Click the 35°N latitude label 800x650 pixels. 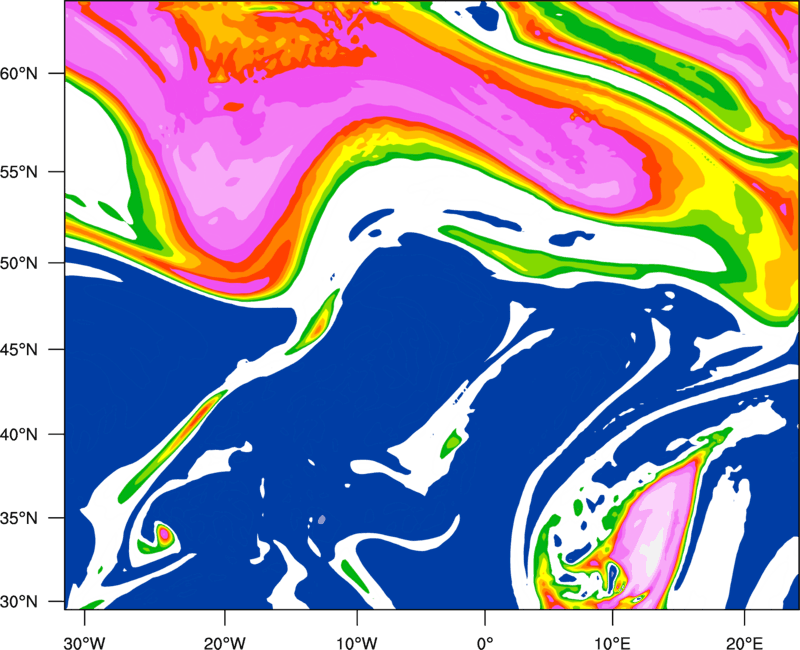click(19, 518)
